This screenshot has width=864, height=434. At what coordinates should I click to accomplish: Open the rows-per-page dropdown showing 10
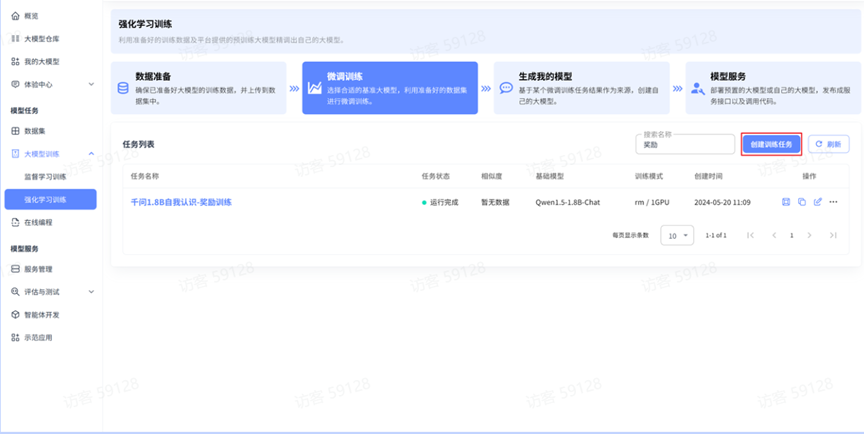tap(677, 235)
